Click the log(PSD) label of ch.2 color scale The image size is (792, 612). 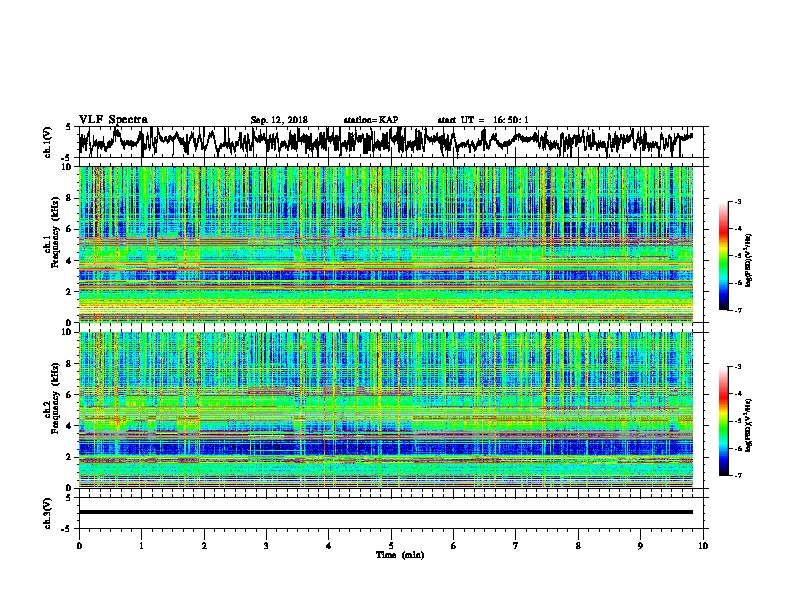(748, 426)
